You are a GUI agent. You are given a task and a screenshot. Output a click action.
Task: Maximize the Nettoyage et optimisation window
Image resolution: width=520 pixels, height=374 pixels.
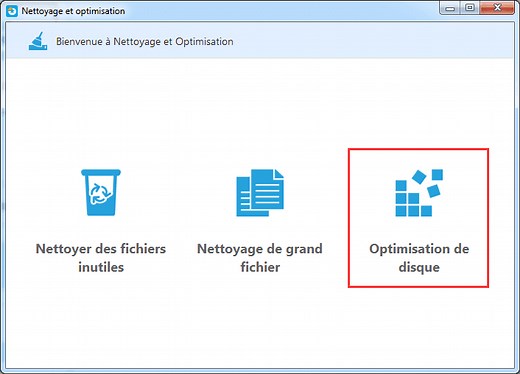click(470, 8)
